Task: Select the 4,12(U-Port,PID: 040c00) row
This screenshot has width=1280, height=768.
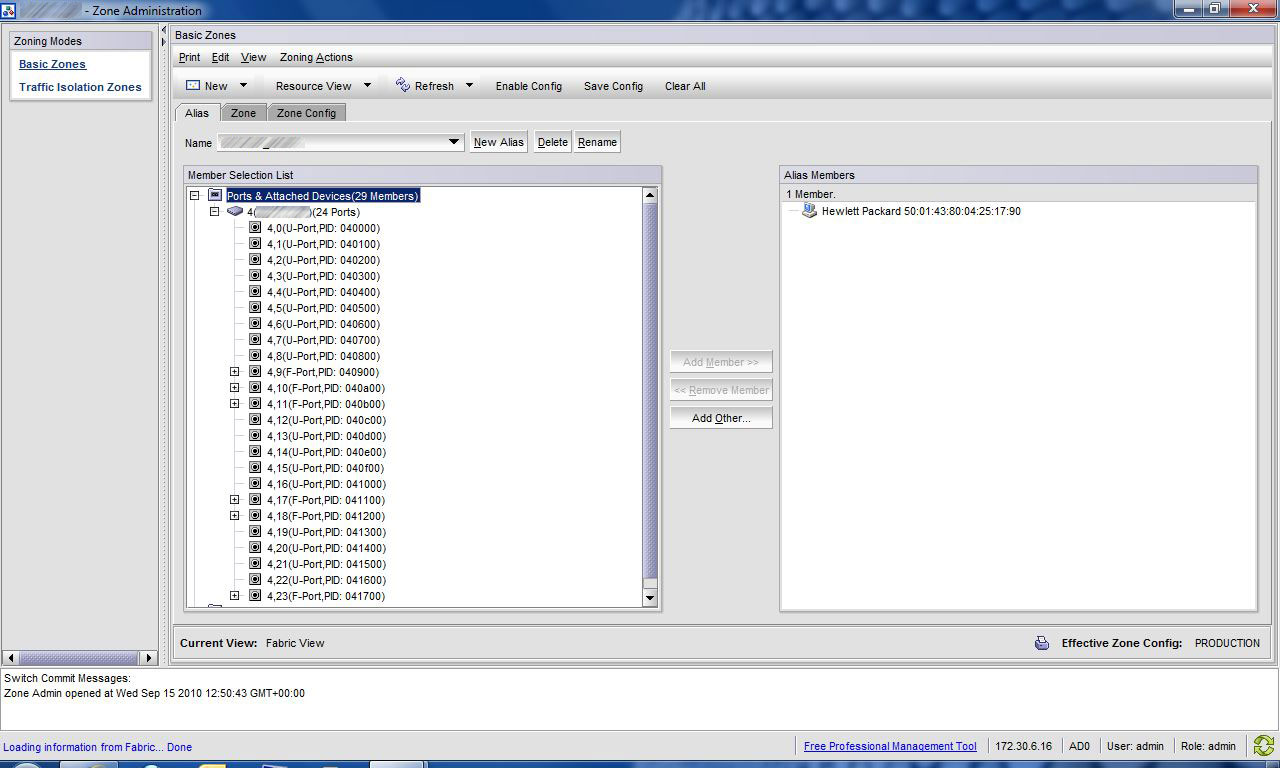Action: tap(326, 420)
